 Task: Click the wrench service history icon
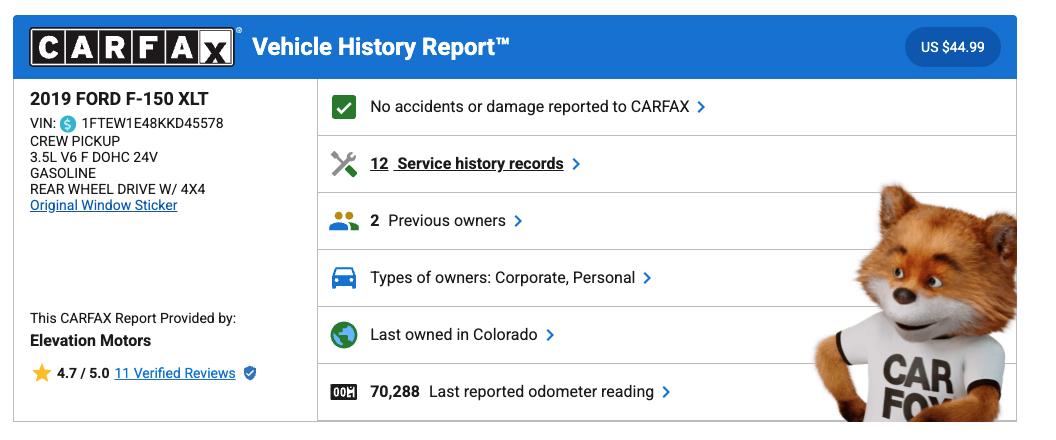click(x=344, y=164)
